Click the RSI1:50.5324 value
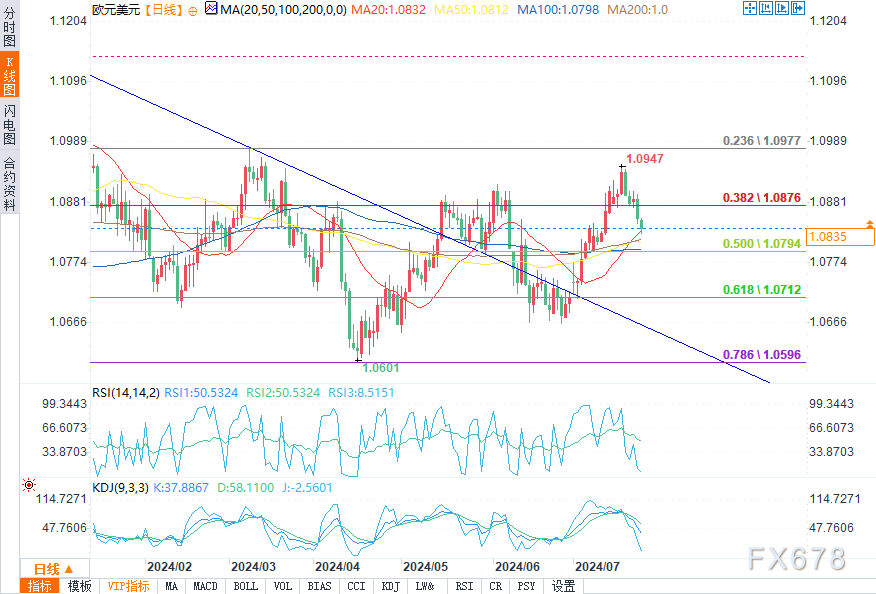This screenshot has height=594, width=876. 201,393
